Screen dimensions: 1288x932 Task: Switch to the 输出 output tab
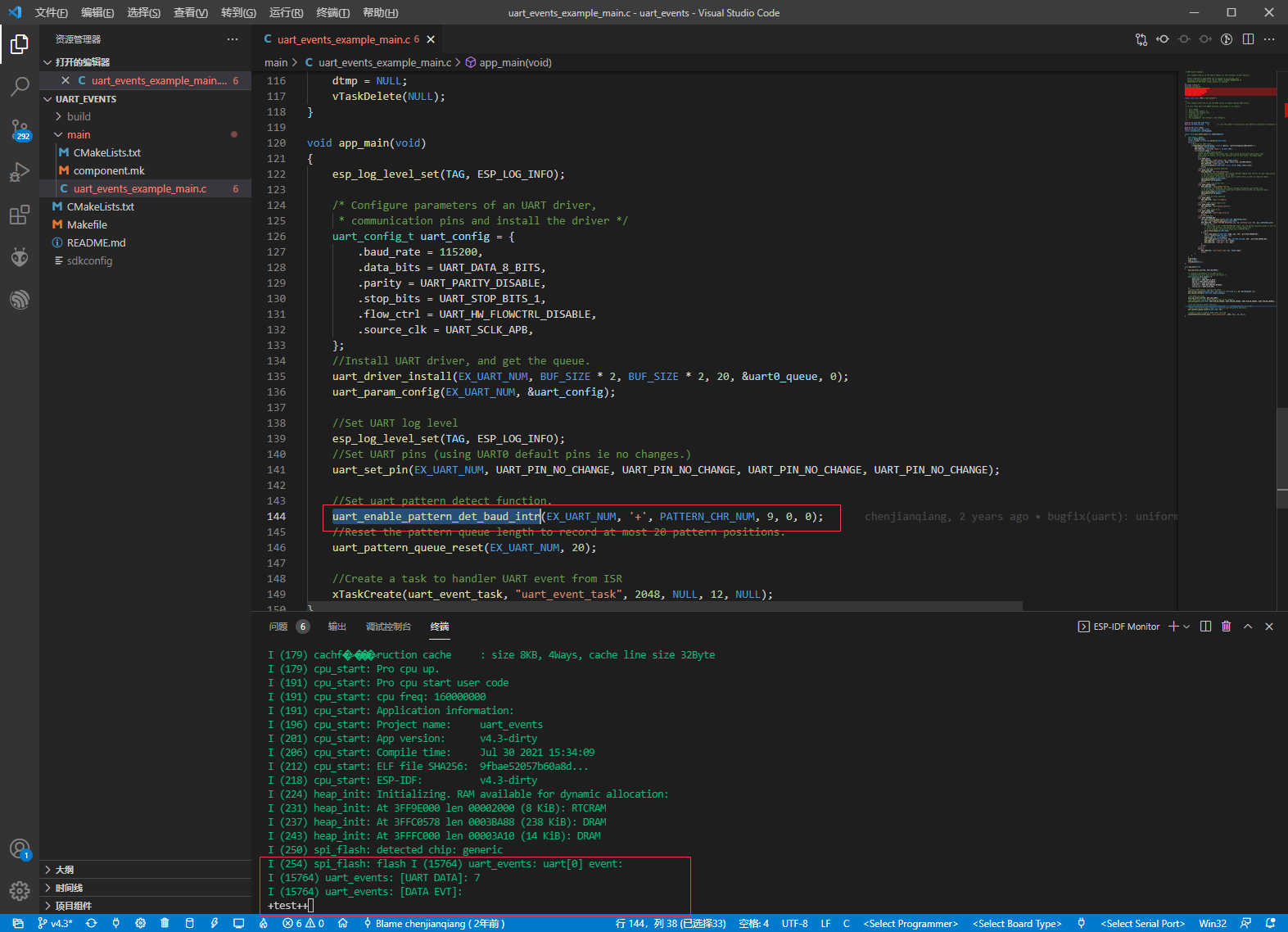pos(337,627)
